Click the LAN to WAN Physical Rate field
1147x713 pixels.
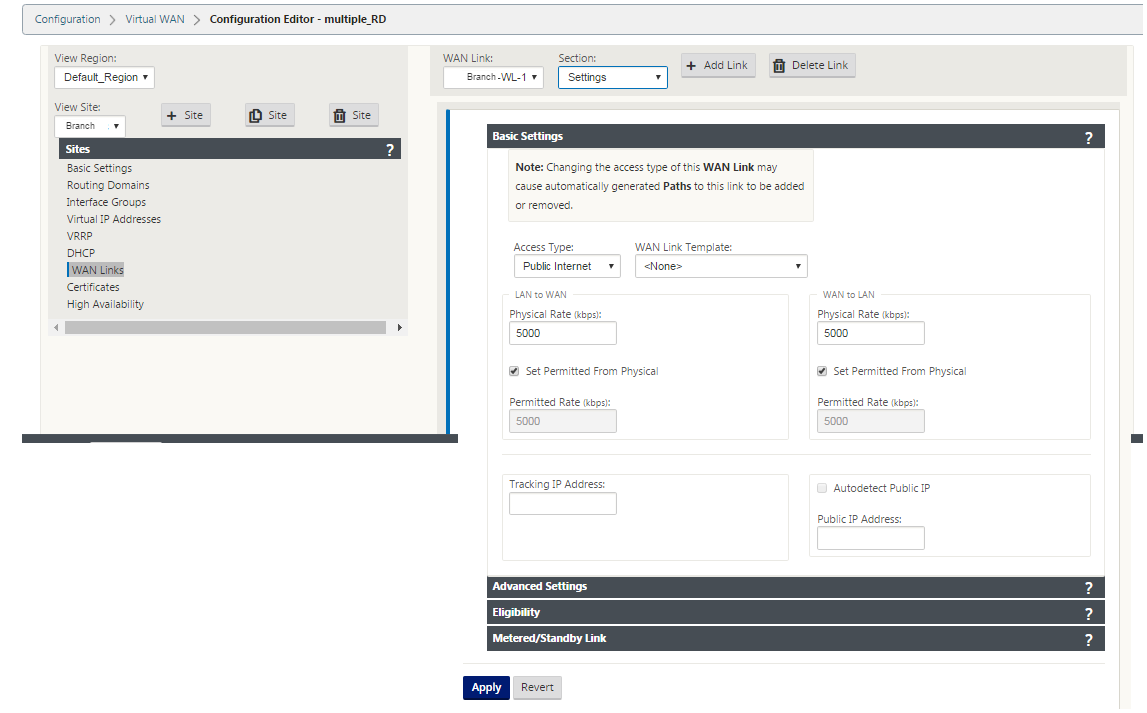563,333
